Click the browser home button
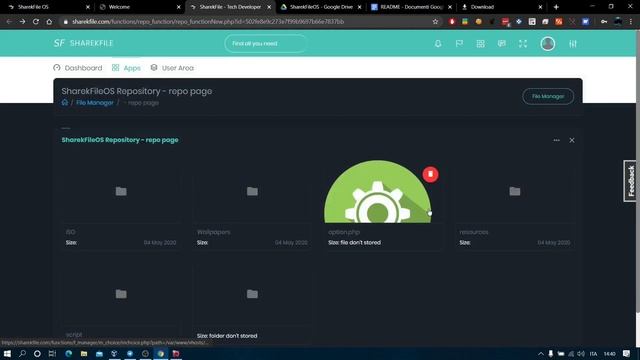The height and width of the screenshot is (360, 640). pyautogui.click(x=49, y=22)
